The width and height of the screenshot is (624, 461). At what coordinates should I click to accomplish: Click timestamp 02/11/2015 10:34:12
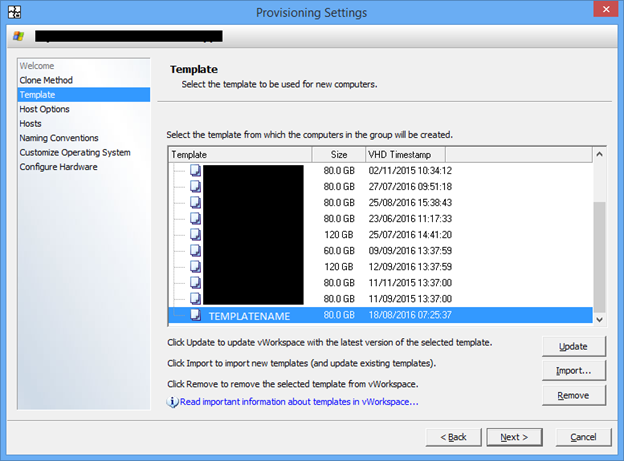tap(410, 170)
